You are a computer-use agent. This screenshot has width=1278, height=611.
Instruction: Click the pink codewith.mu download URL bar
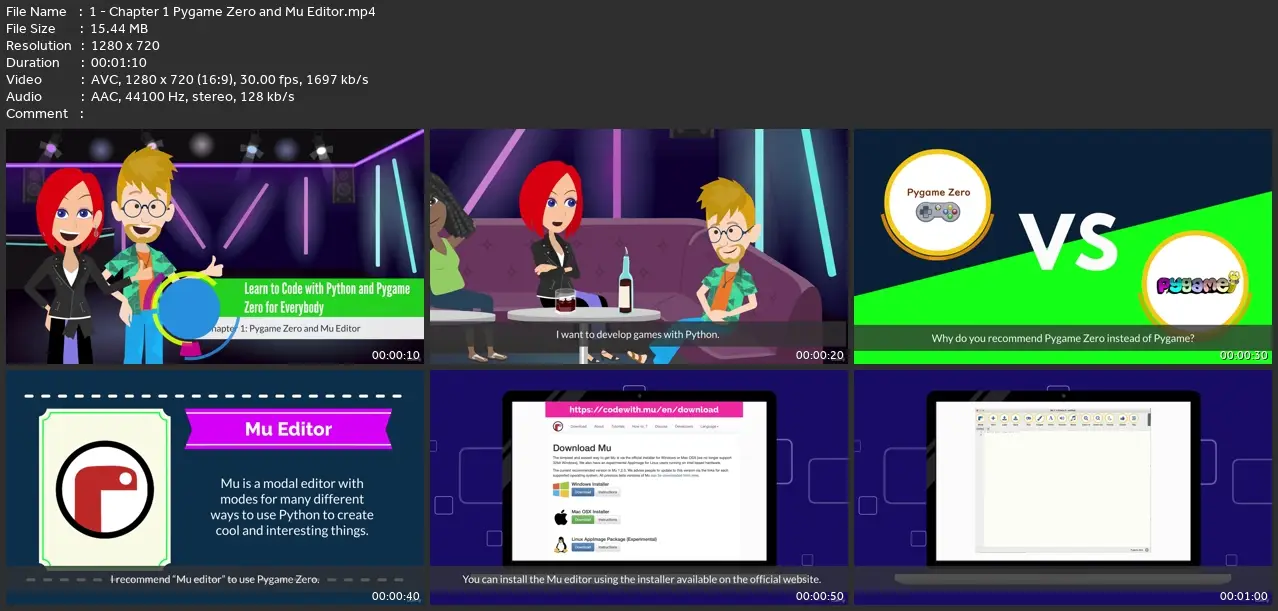coord(644,409)
